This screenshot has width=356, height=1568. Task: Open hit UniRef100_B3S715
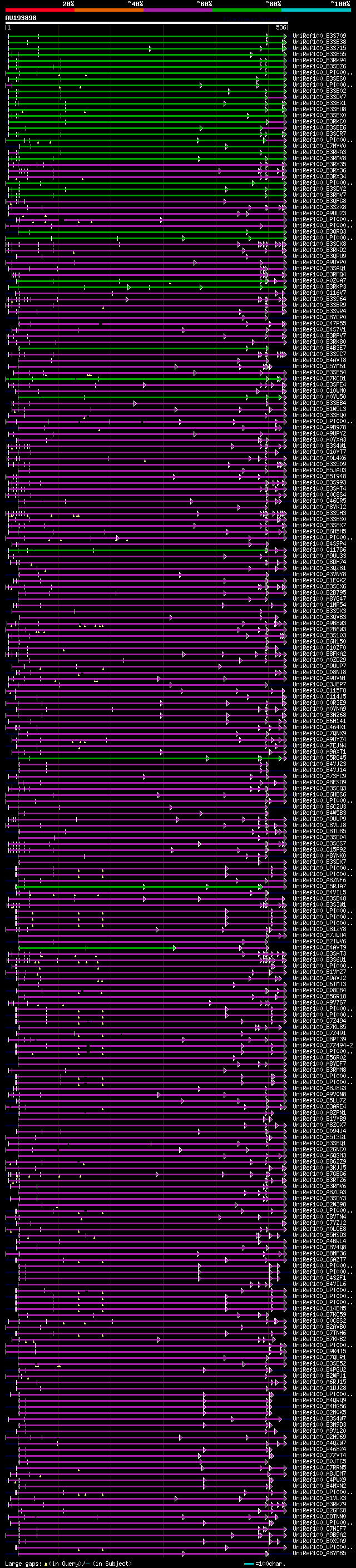[x=319, y=48]
